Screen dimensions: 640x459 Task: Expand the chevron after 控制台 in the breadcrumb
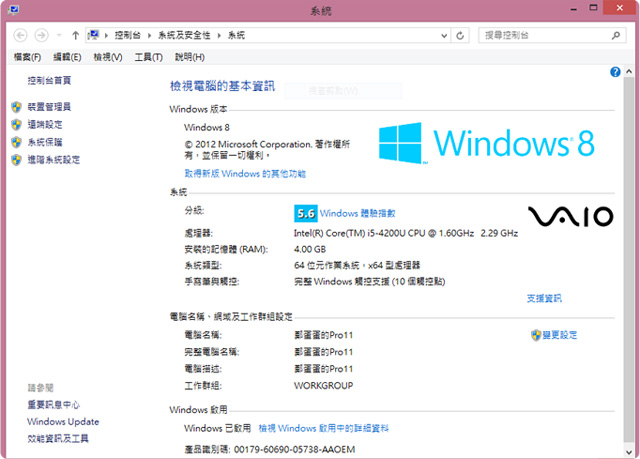149,35
